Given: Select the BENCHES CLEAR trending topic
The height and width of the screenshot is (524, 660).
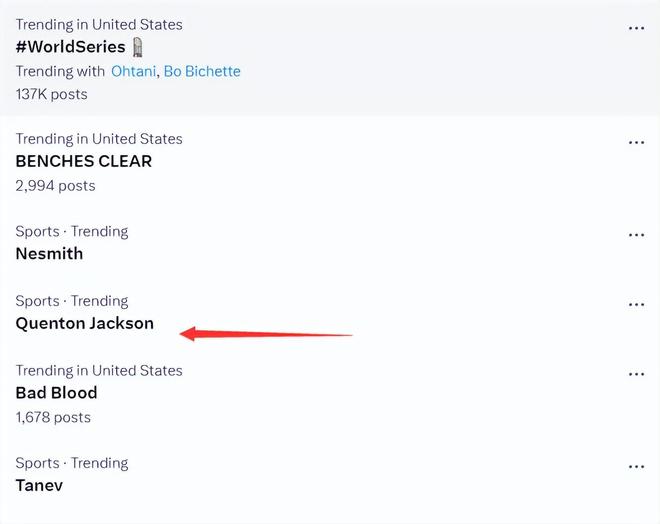Looking at the screenshot, I should [x=84, y=161].
